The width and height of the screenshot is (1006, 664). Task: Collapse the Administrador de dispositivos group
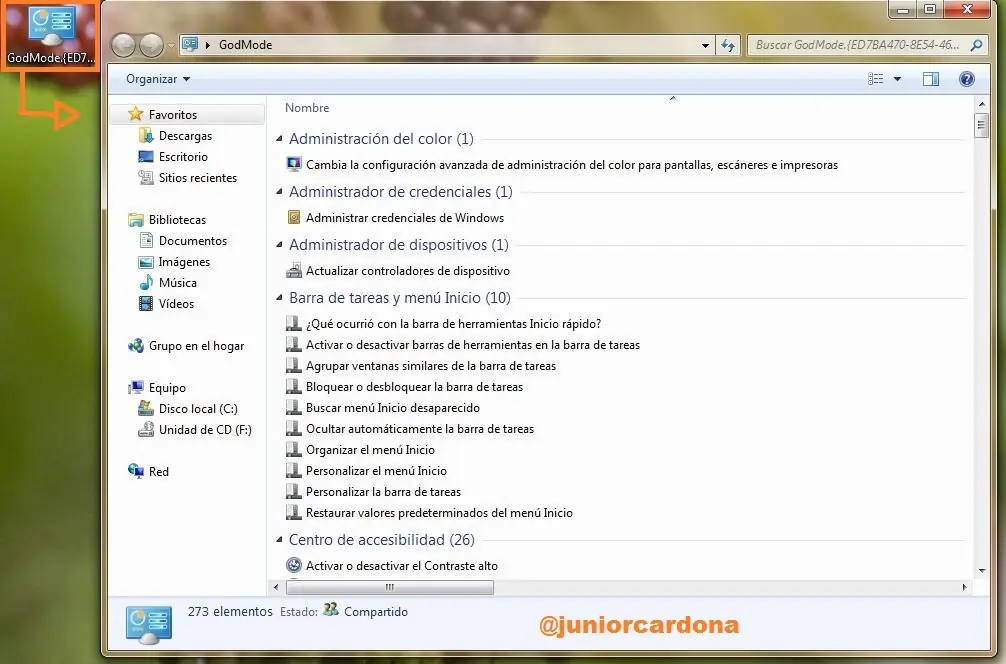tap(279, 244)
